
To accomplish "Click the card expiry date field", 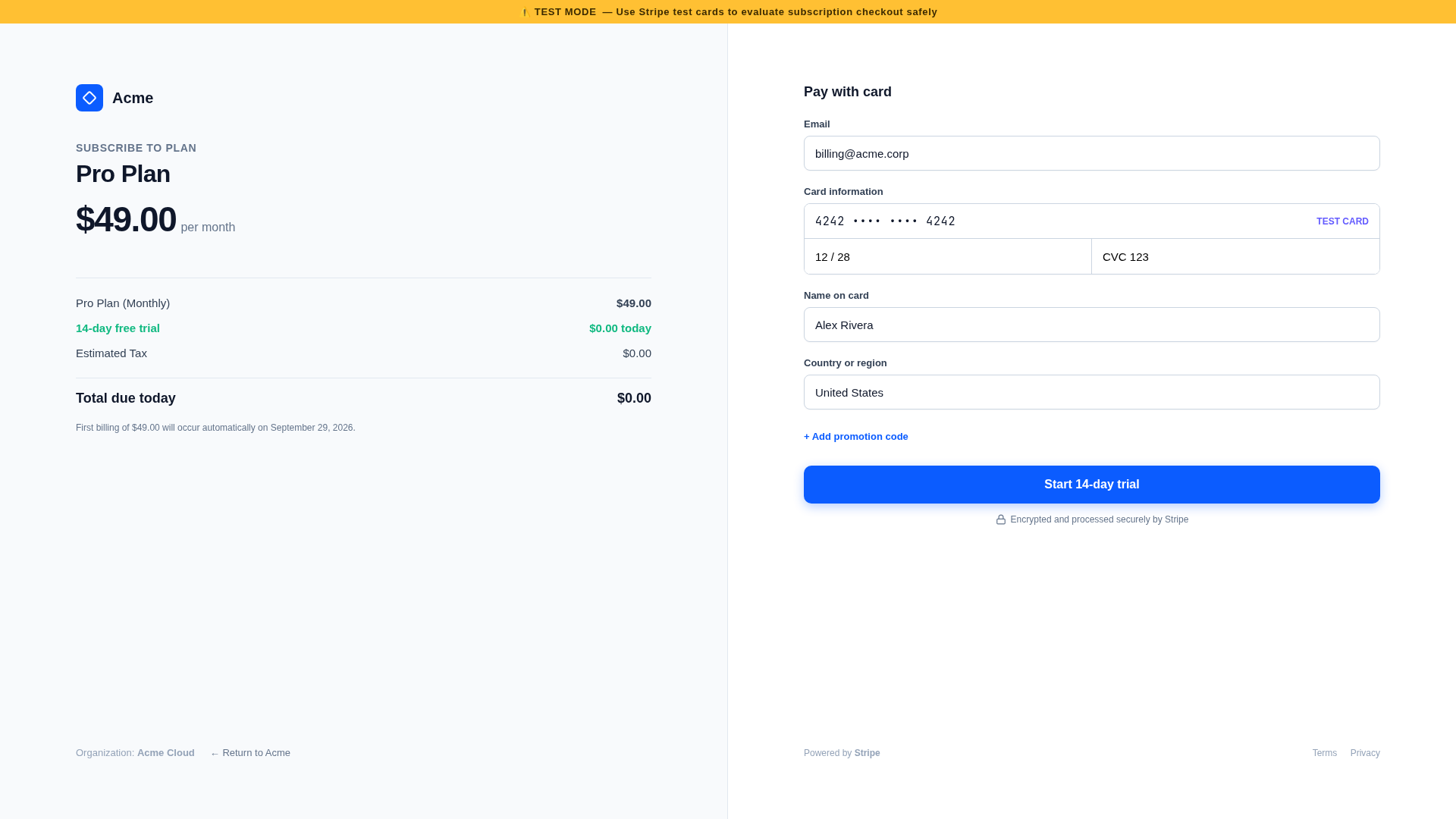I will pos(948,257).
